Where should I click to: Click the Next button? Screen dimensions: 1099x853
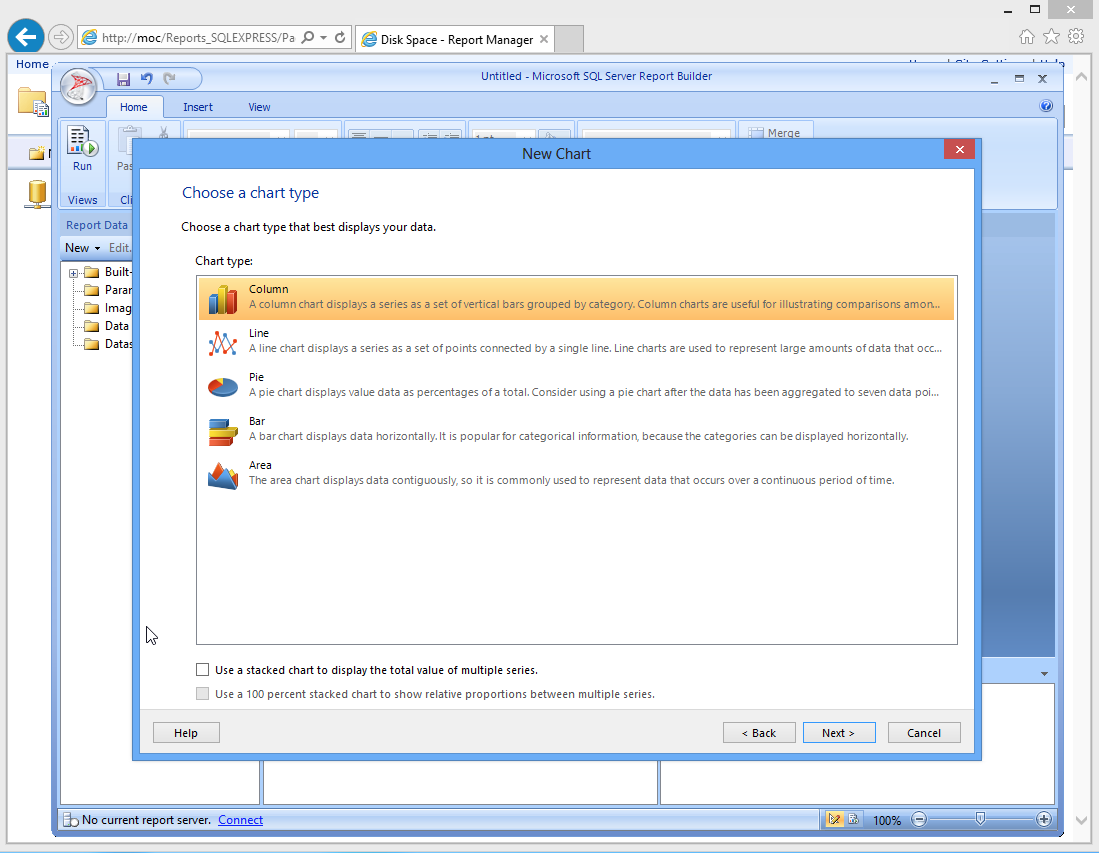click(838, 733)
